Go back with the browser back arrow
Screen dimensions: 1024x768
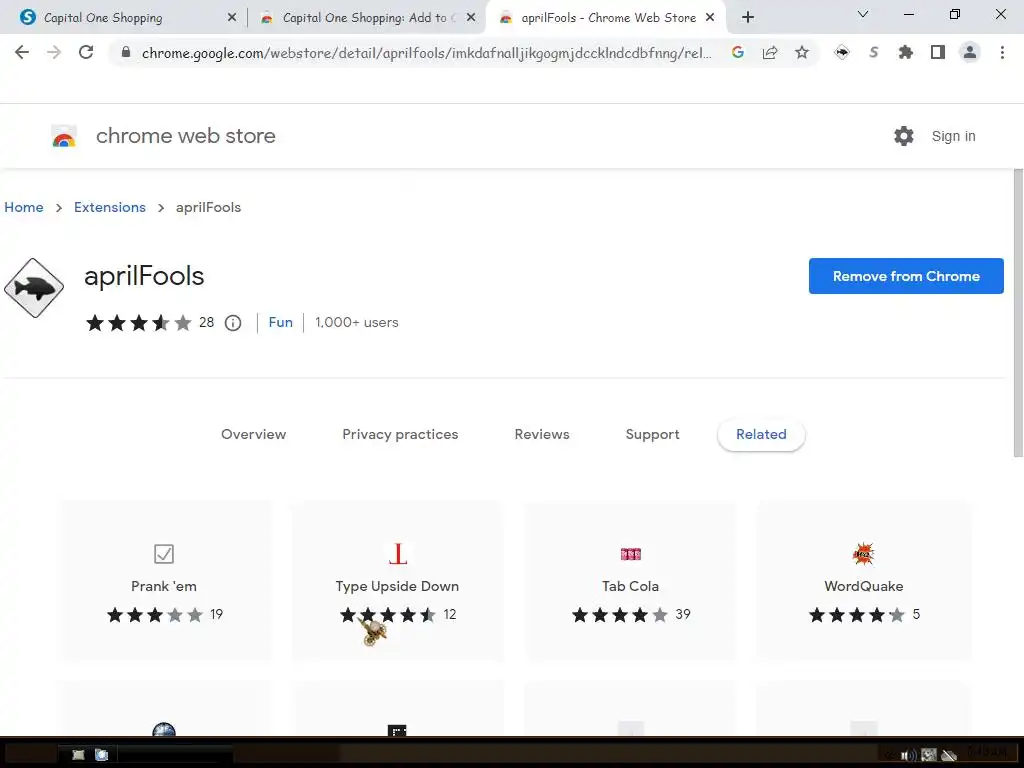coord(22,52)
